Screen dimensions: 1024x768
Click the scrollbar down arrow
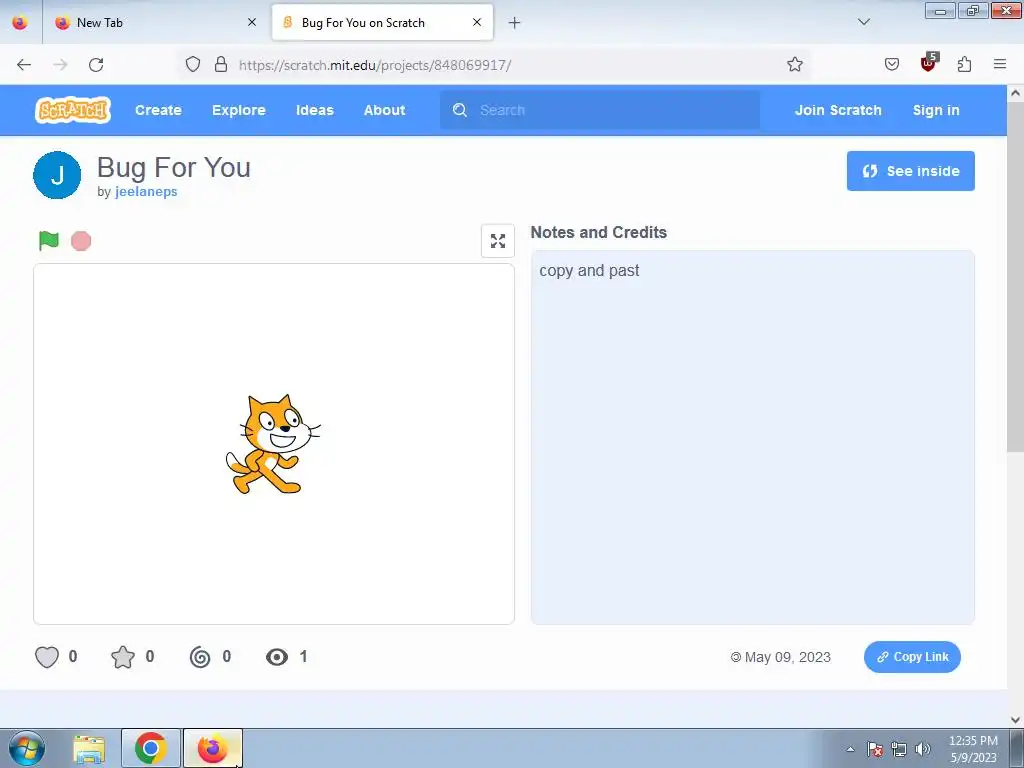pos(1015,720)
